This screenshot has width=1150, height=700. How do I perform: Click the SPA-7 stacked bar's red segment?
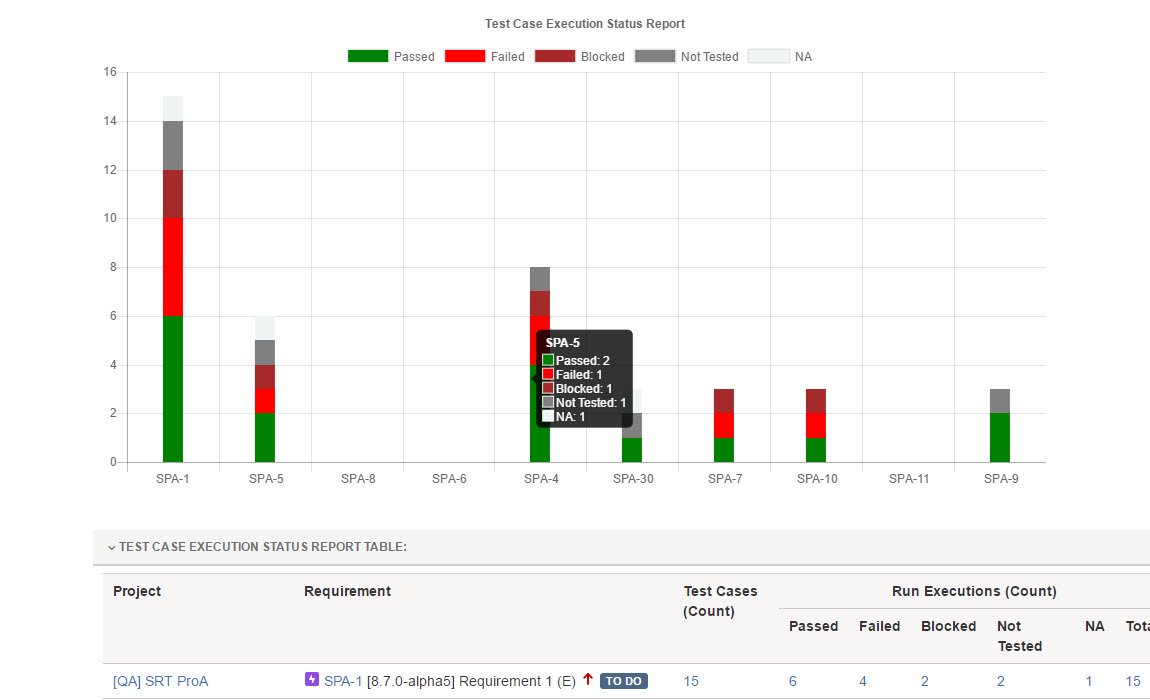724,425
